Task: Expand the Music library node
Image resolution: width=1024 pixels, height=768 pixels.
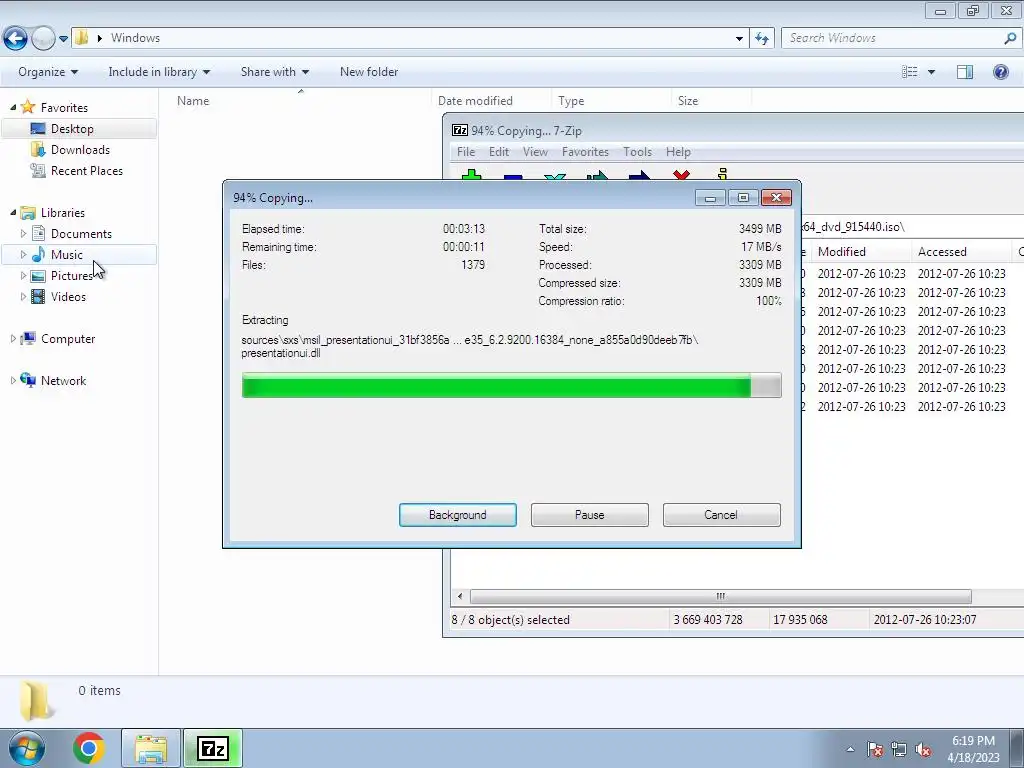Action: [24, 254]
